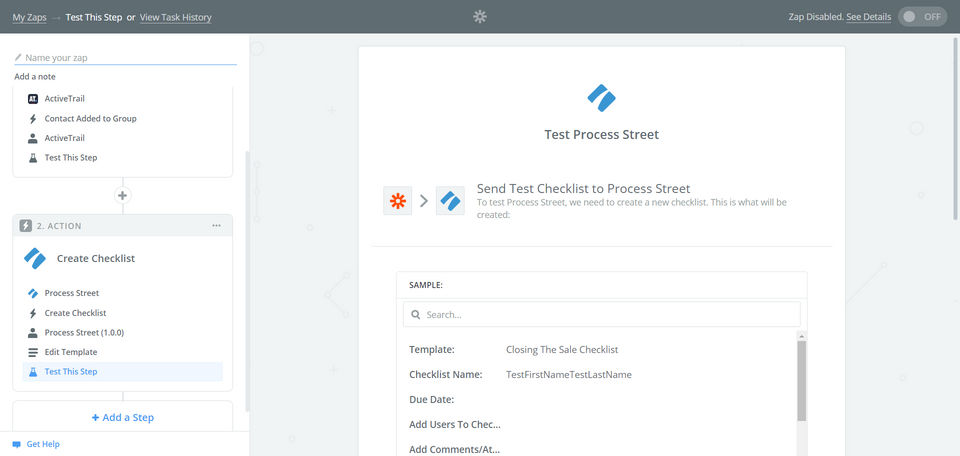Image resolution: width=960 pixels, height=456 pixels.
Task: Click the sample Search field
Action: pos(602,315)
